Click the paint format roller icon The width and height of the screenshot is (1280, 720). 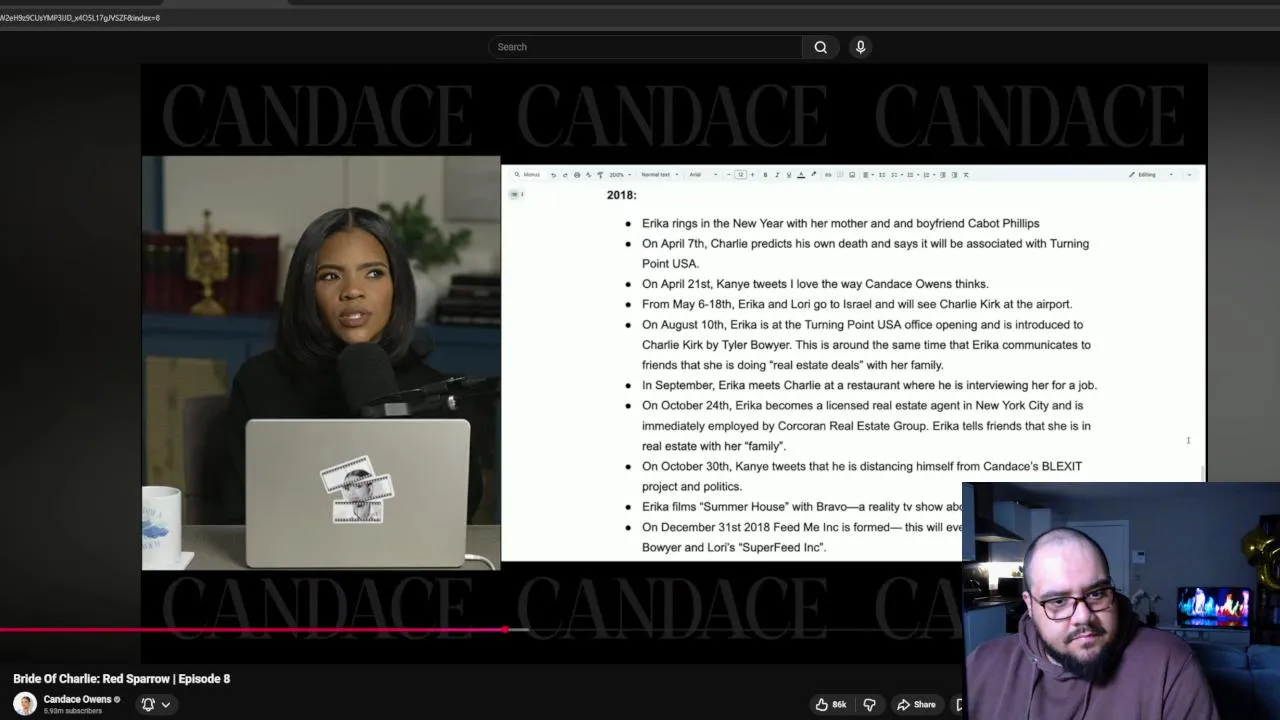click(x=600, y=175)
